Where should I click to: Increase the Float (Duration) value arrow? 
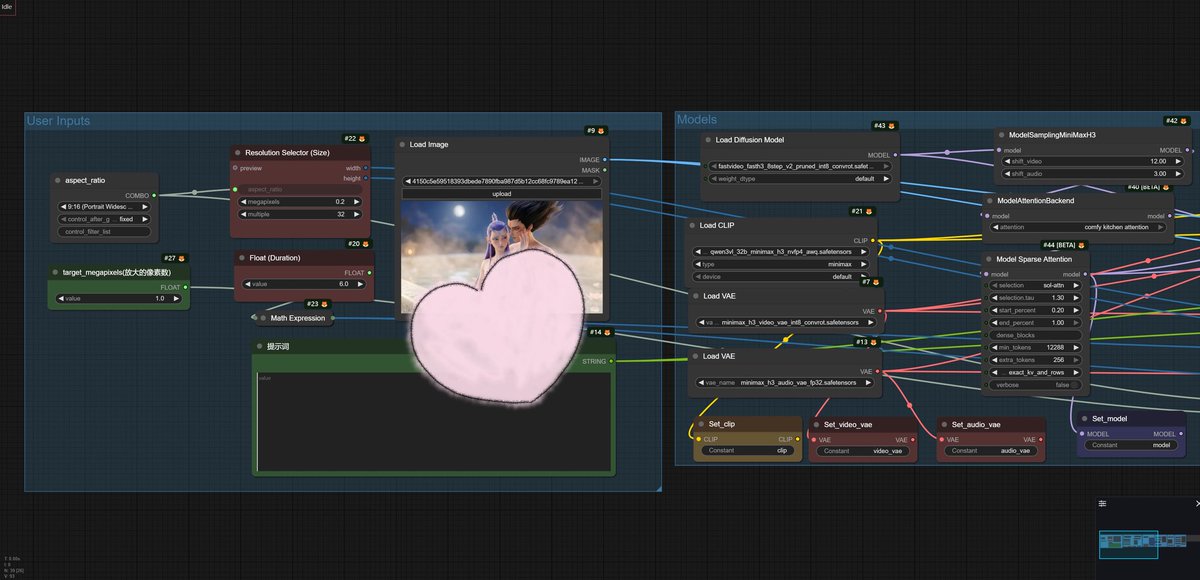tap(363, 284)
